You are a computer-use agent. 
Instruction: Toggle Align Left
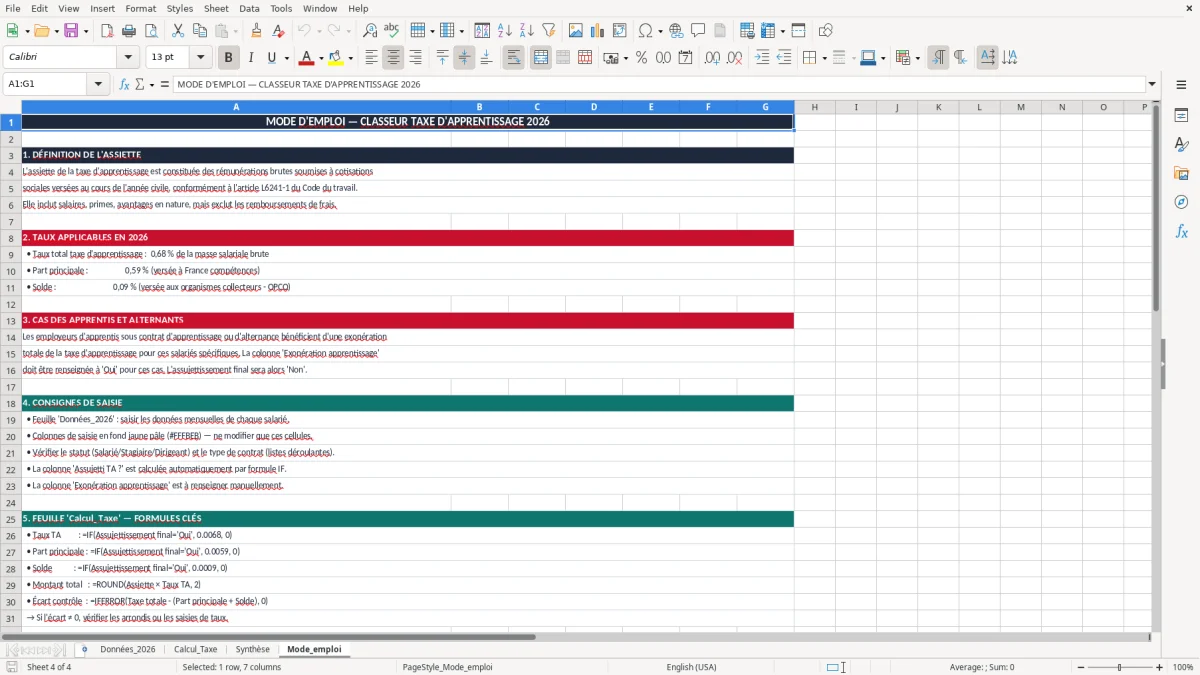(x=372, y=58)
